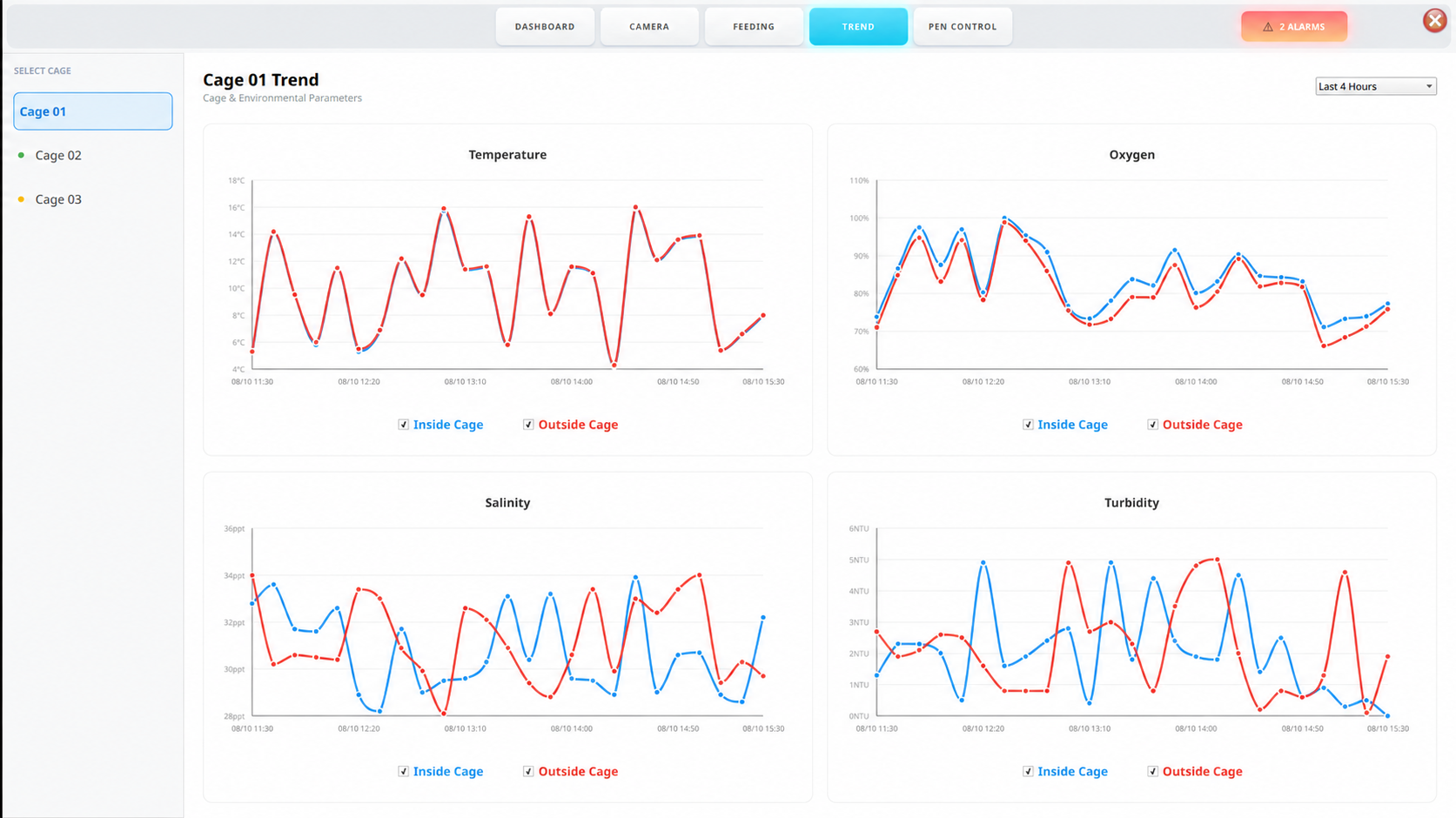Go to the Feeding tab
The width and height of the screenshot is (1456, 818).
point(754,27)
